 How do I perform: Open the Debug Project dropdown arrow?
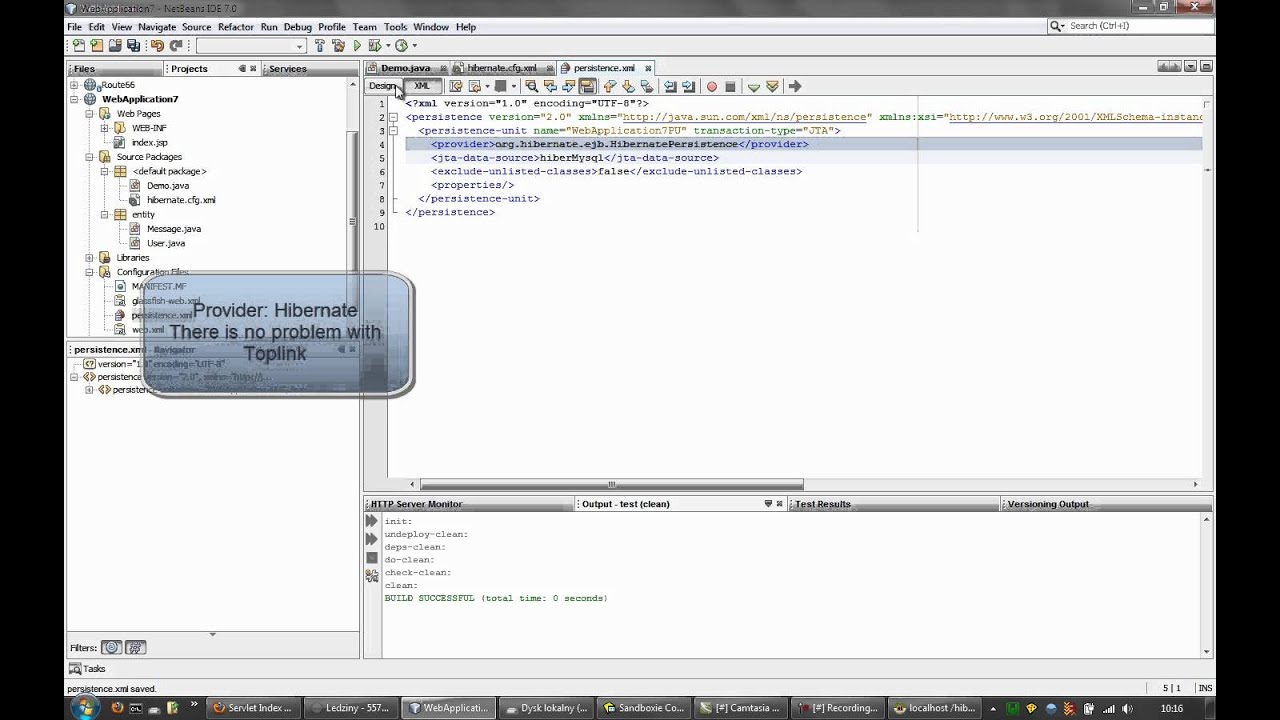coord(388,46)
